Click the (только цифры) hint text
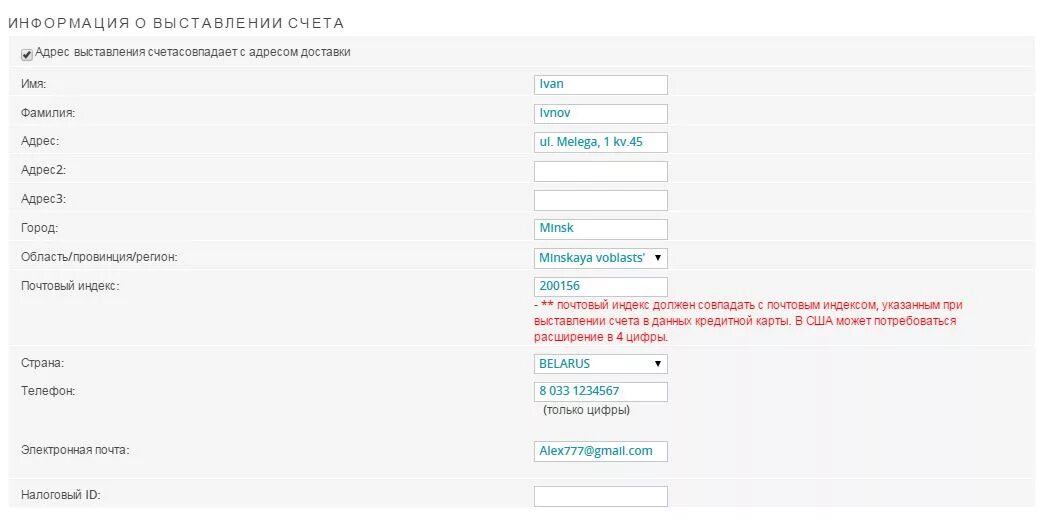 586,410
